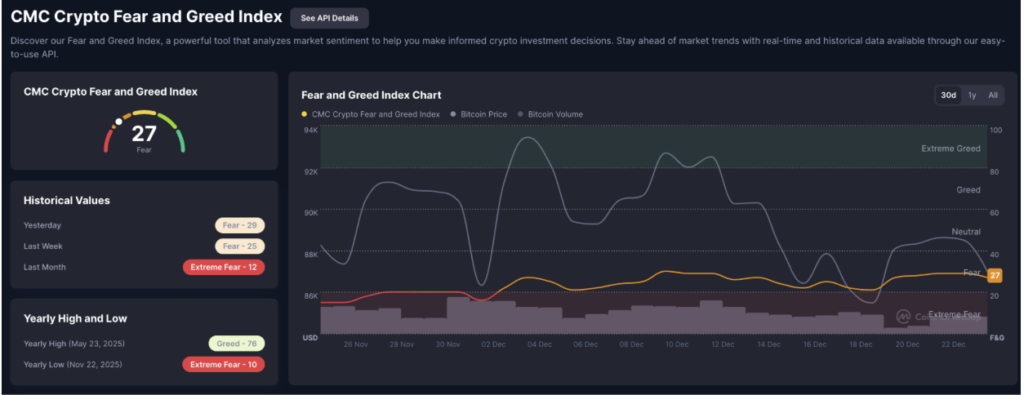
Task: Click the 04 Dec date label on axis
Action: click(539, 345)
